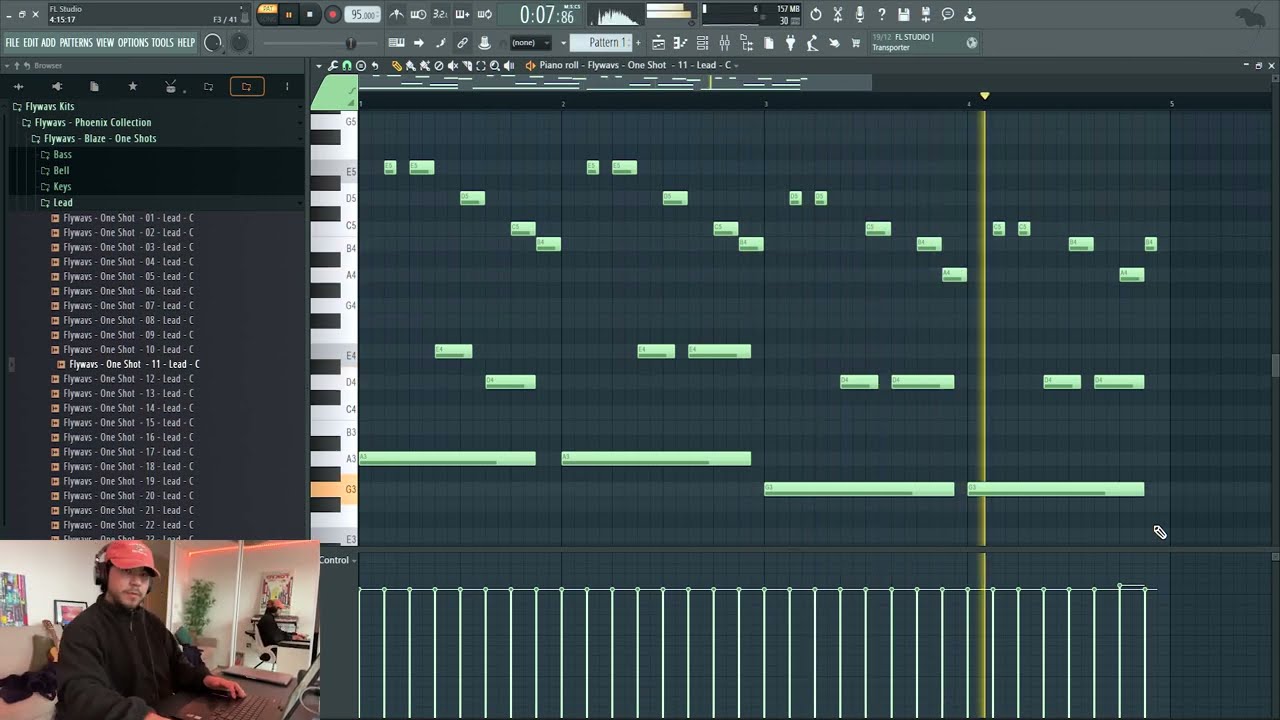Click the master pitch knob
Image resolution: width=1280 pixels, height=720 pixels.
(x=239, y=43)
